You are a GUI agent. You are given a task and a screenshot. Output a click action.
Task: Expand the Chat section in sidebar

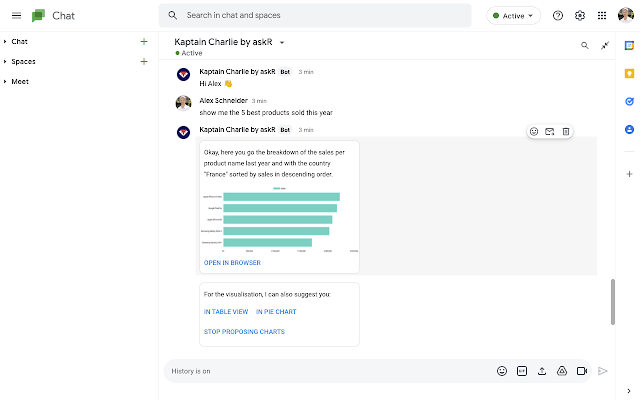tap(5, 41)
